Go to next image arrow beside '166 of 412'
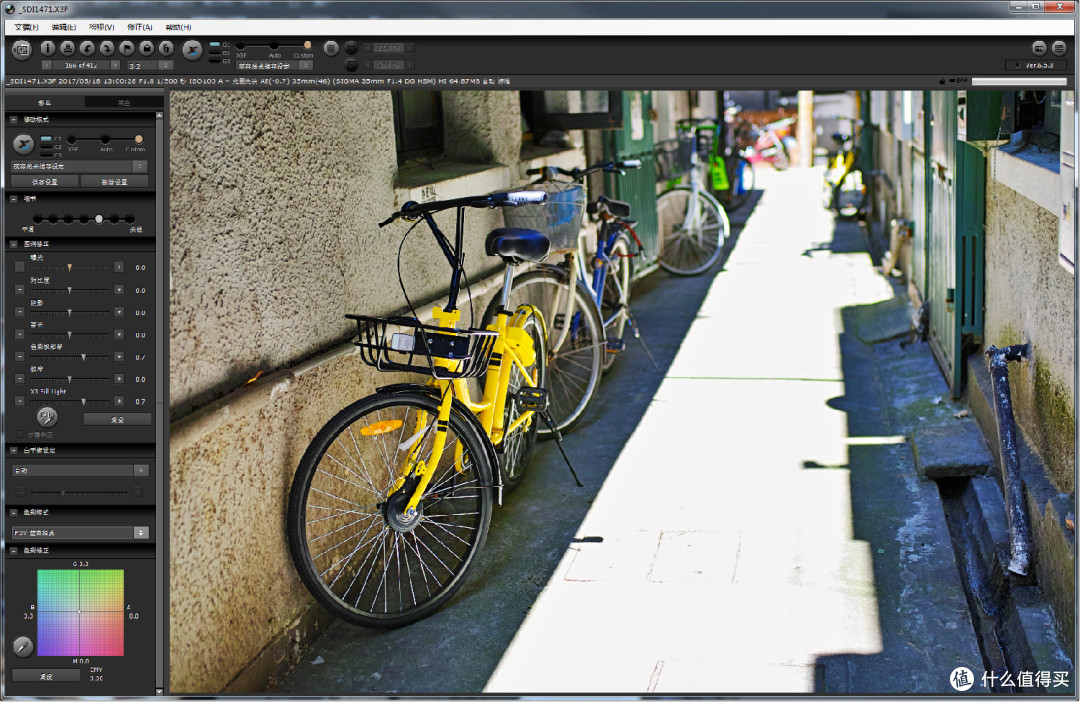Screen dimensions: 1080x702 pyautogui.click(x=115, y=65)
